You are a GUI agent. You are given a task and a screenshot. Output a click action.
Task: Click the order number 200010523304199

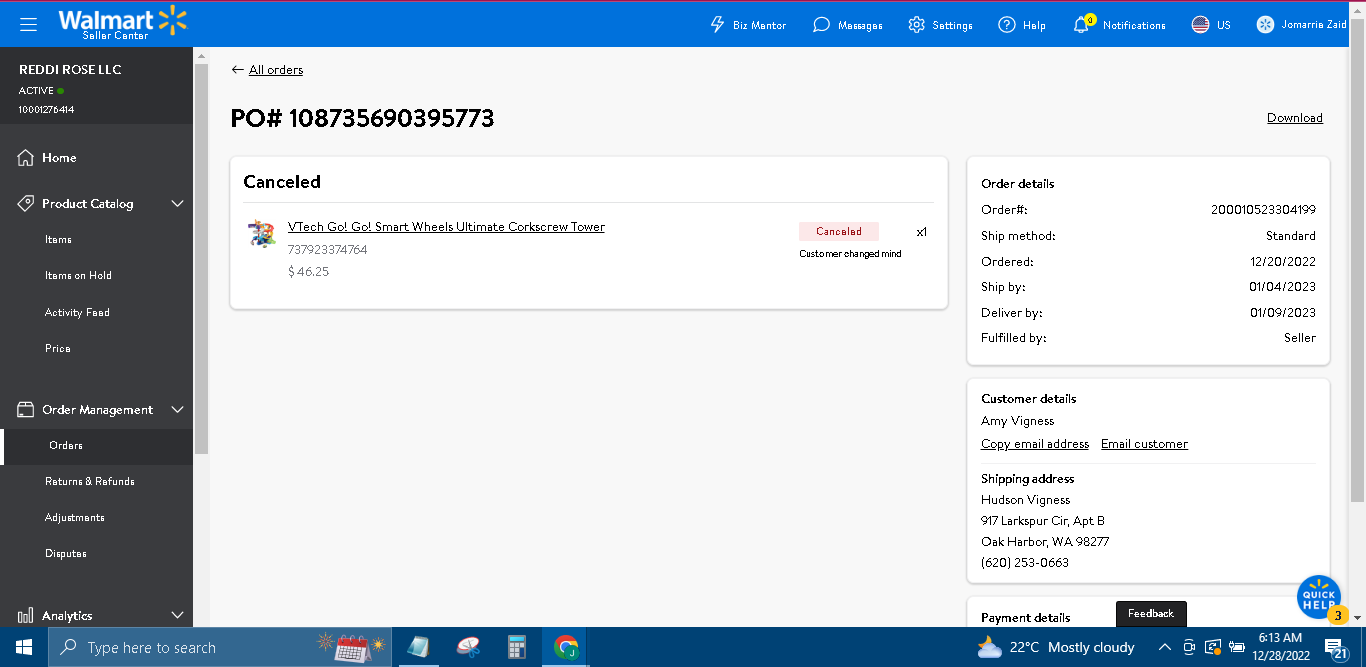coord(1263,210)
